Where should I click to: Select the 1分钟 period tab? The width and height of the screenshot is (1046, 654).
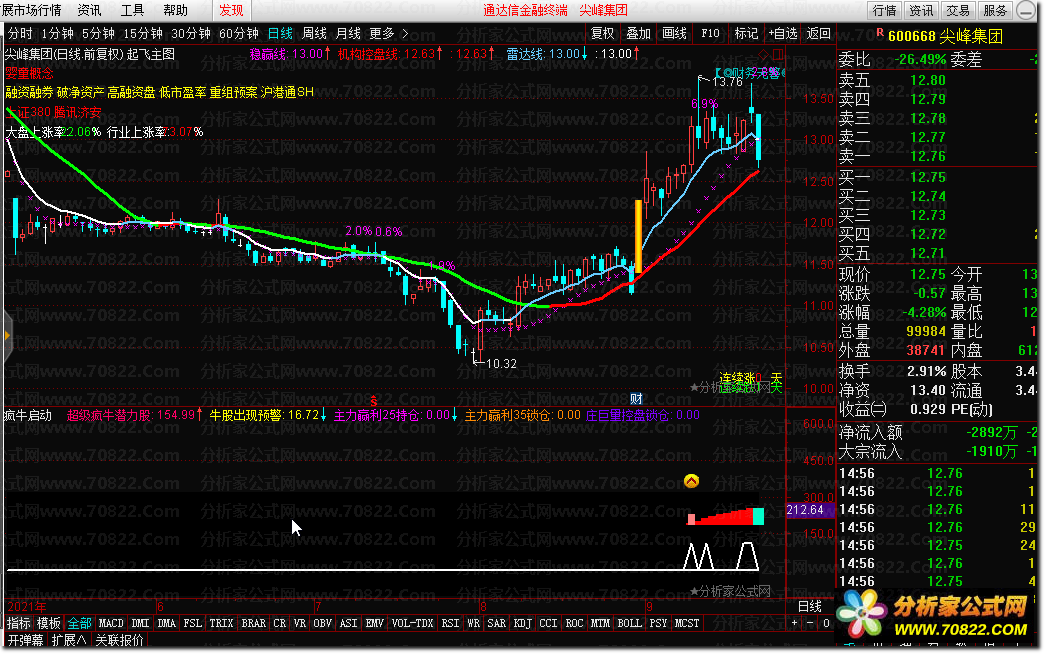click(57, 33)
